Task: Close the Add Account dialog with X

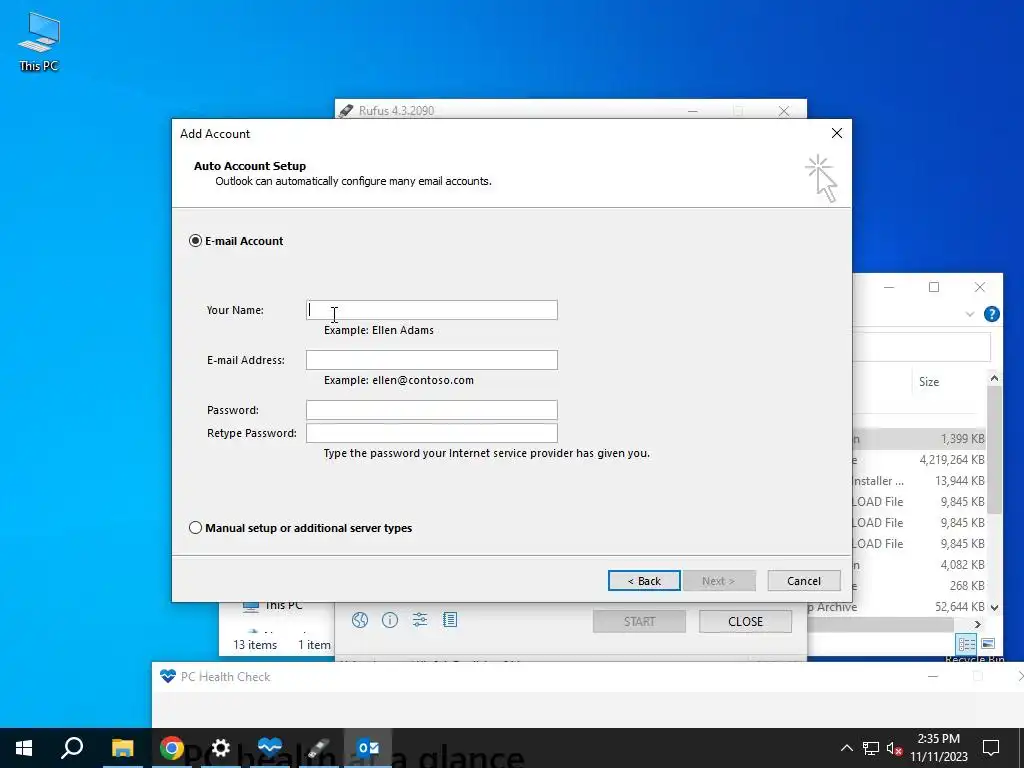Action: 837,133
